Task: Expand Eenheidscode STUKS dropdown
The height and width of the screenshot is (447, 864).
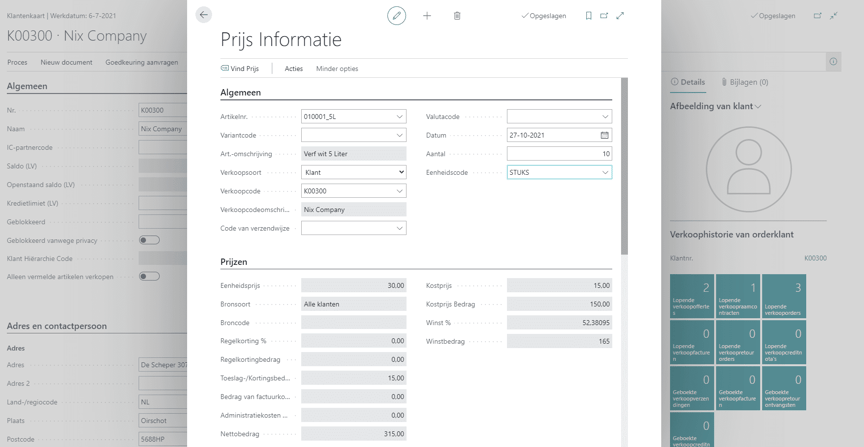Action: (605, 173)
